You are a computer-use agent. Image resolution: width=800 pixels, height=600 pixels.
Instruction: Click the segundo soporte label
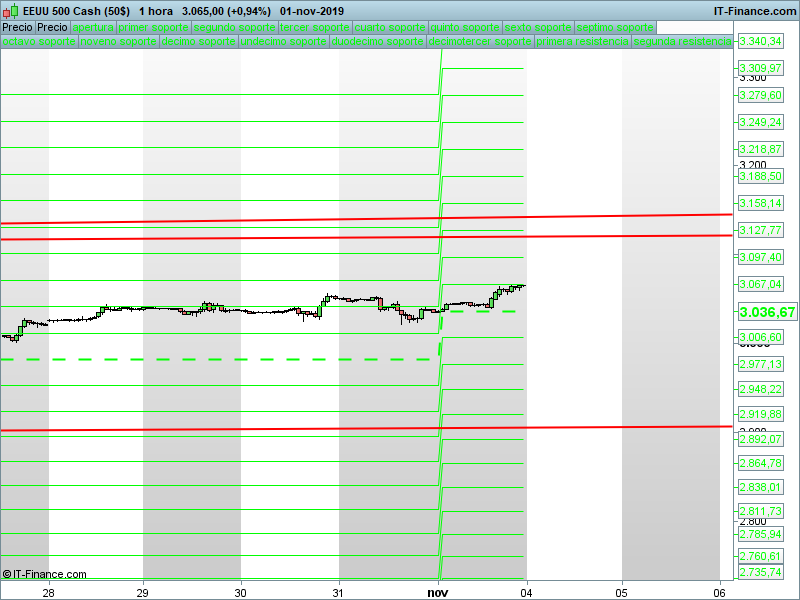click(235, 28)
